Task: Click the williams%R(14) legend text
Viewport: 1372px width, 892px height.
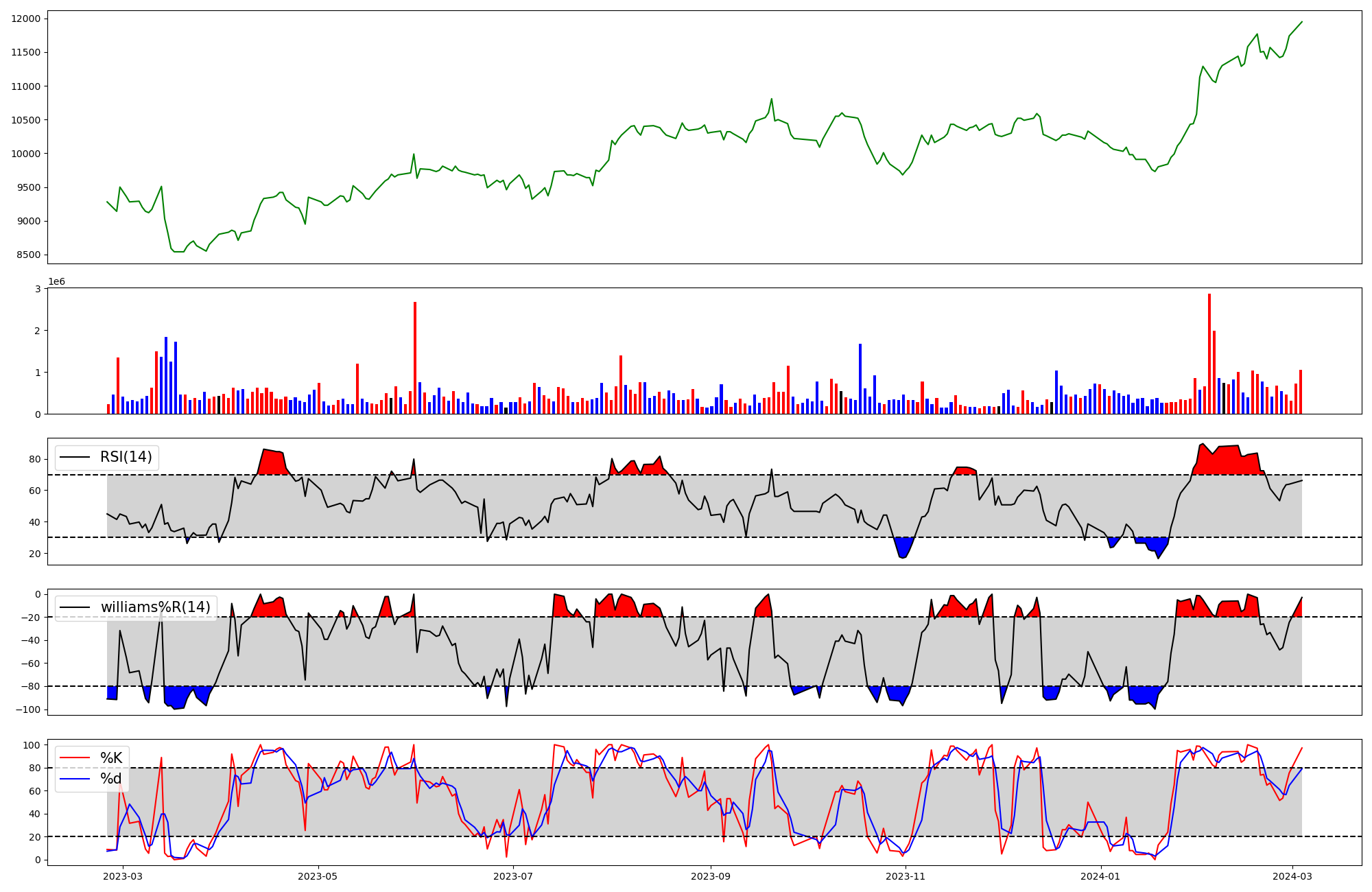Action: (155, 607)
